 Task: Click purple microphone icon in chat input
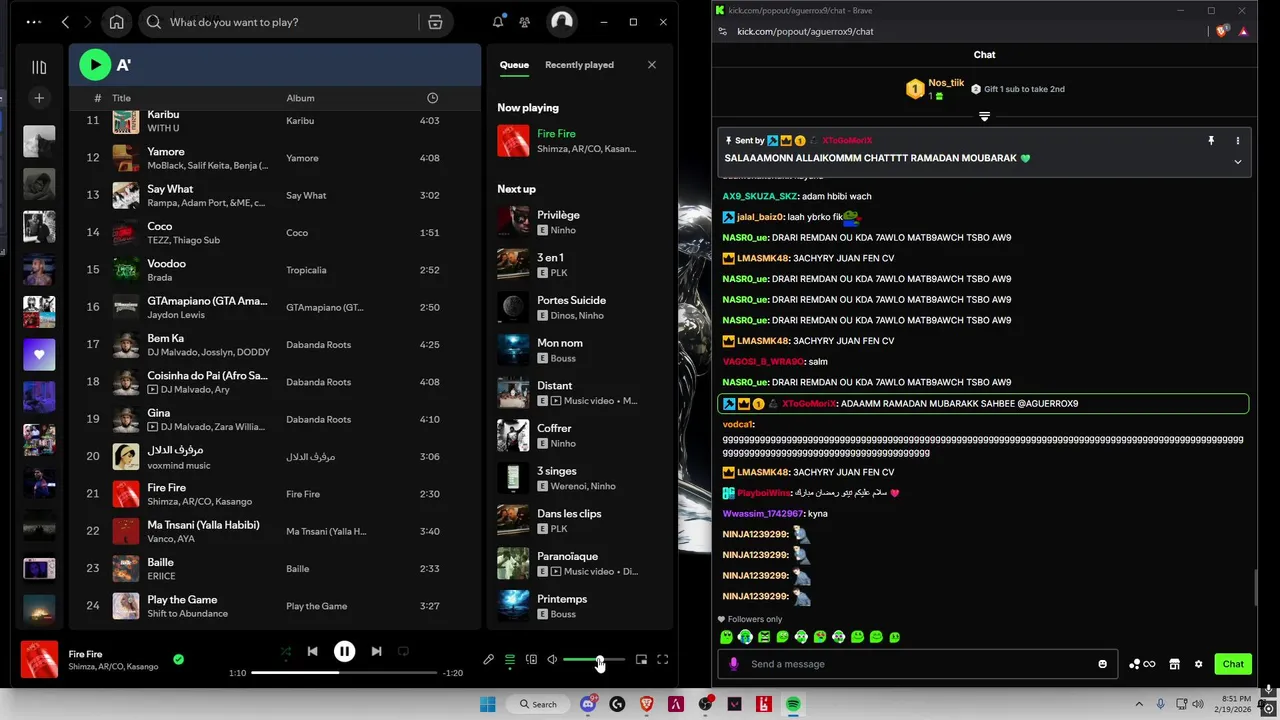[x=734, y=664]
